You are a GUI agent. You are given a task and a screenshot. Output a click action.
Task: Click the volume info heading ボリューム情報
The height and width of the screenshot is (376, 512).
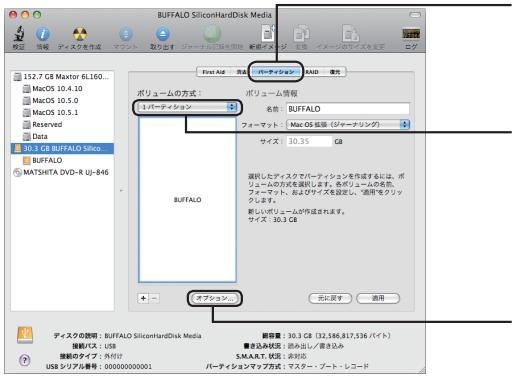click(271, 93)
